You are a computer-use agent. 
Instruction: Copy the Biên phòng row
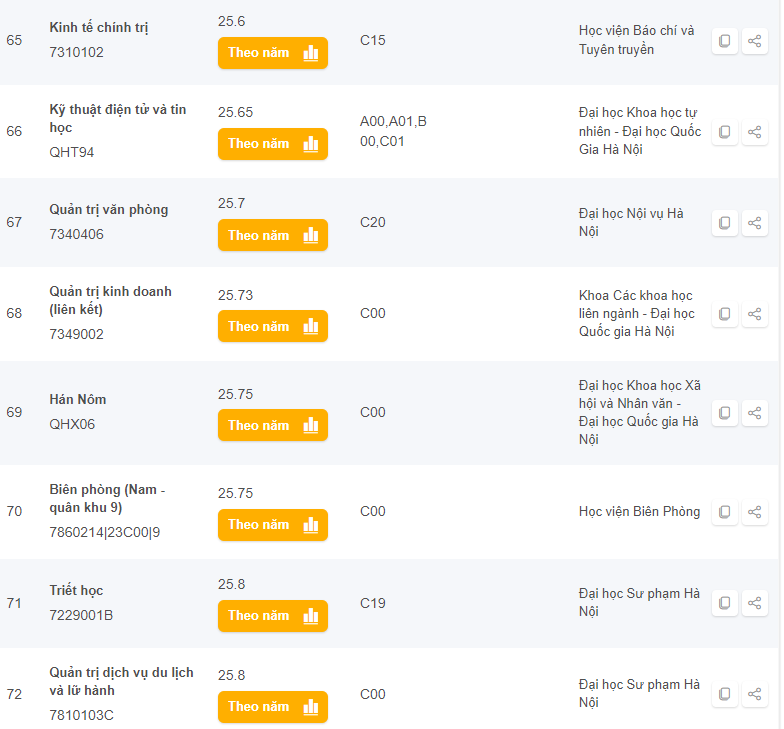click(725, 512)
